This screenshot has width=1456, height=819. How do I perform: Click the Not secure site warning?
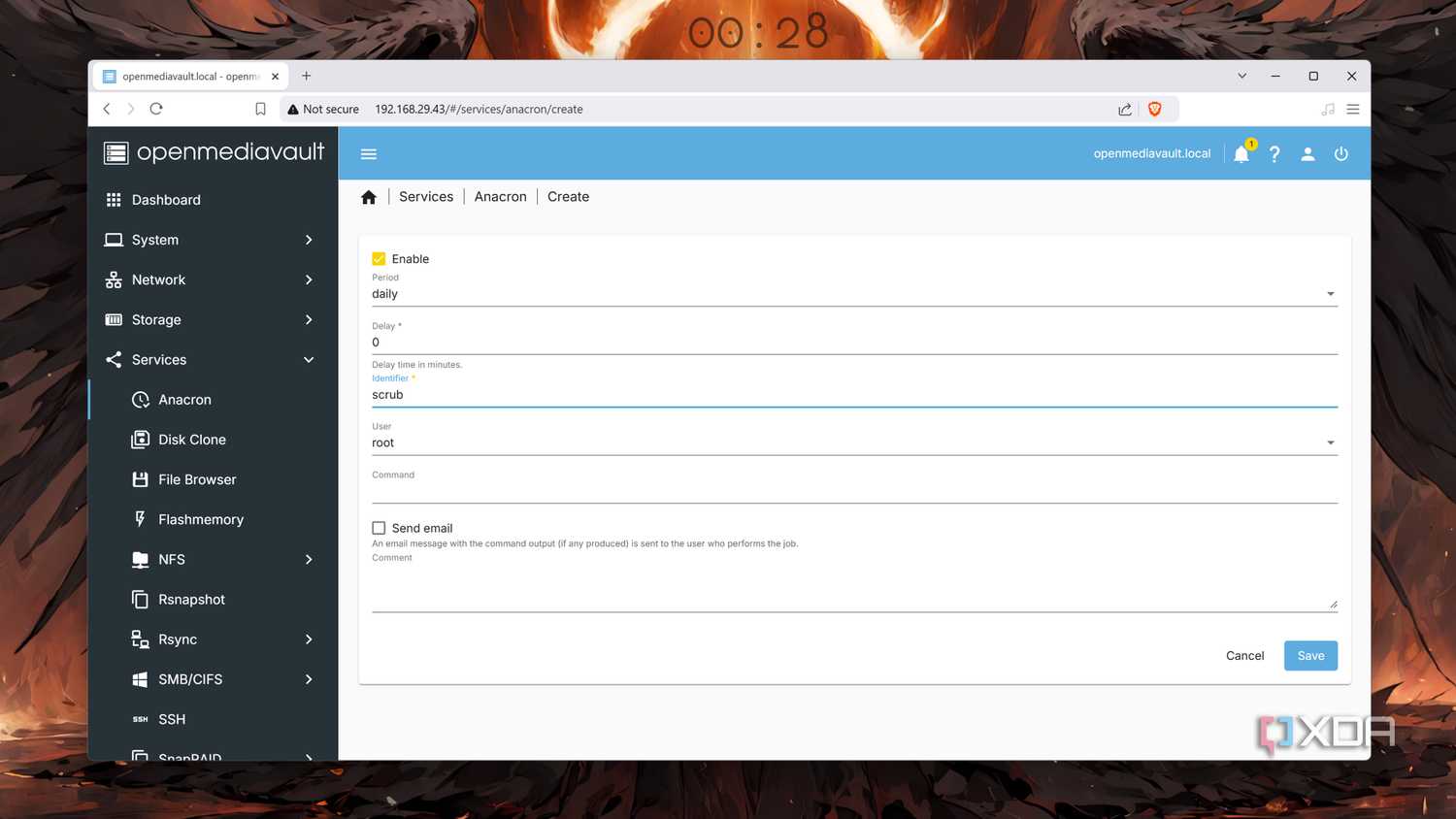[x=323, y=109]
